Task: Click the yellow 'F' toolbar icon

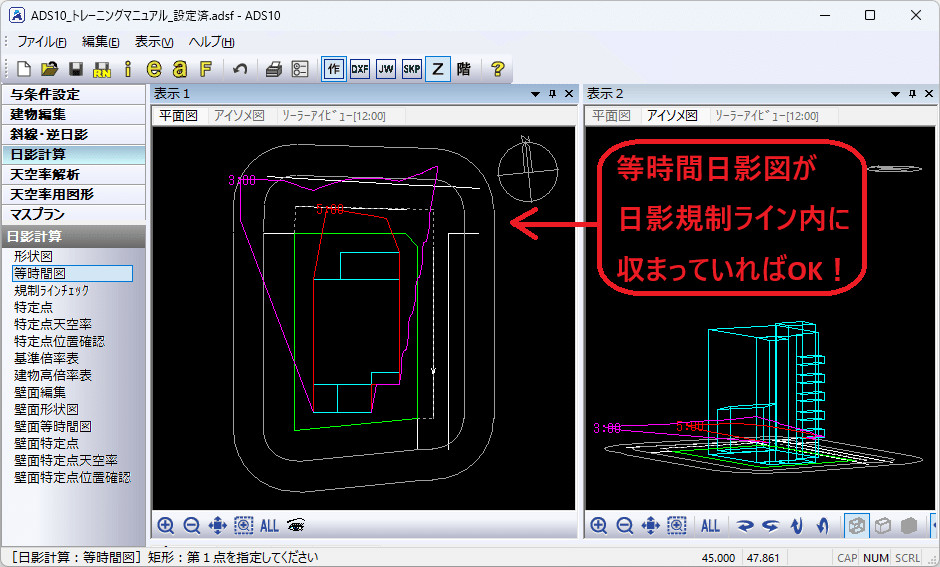Action: tap(206, 69)
